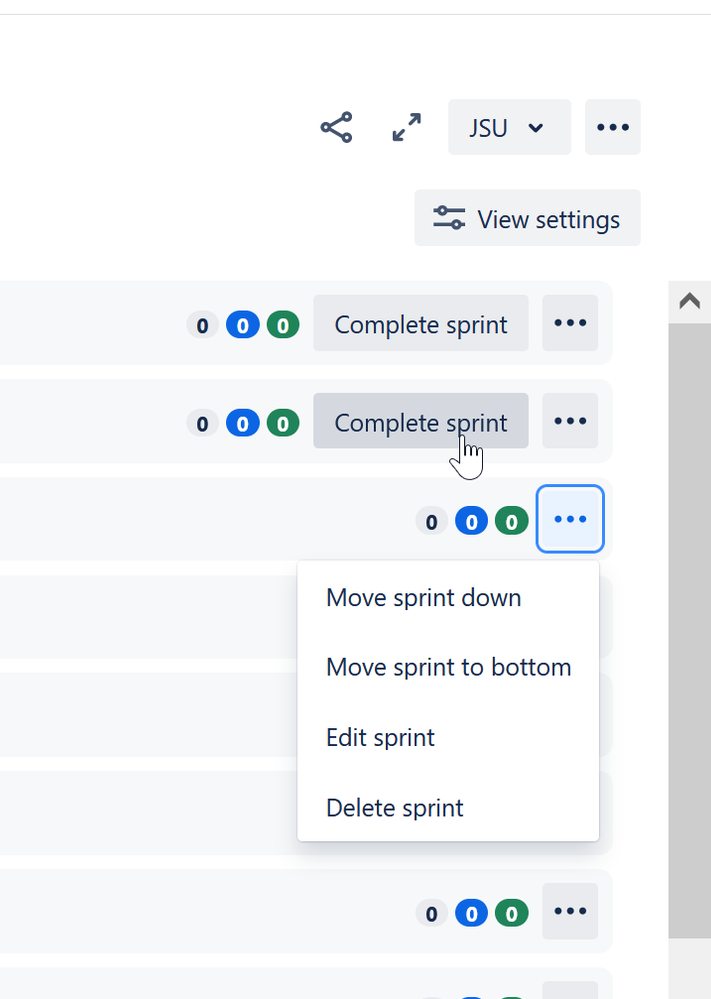Screen dimensions: 711x999
Task: Click the gray to-do count badge in third sprint
Action: point(432,522)
